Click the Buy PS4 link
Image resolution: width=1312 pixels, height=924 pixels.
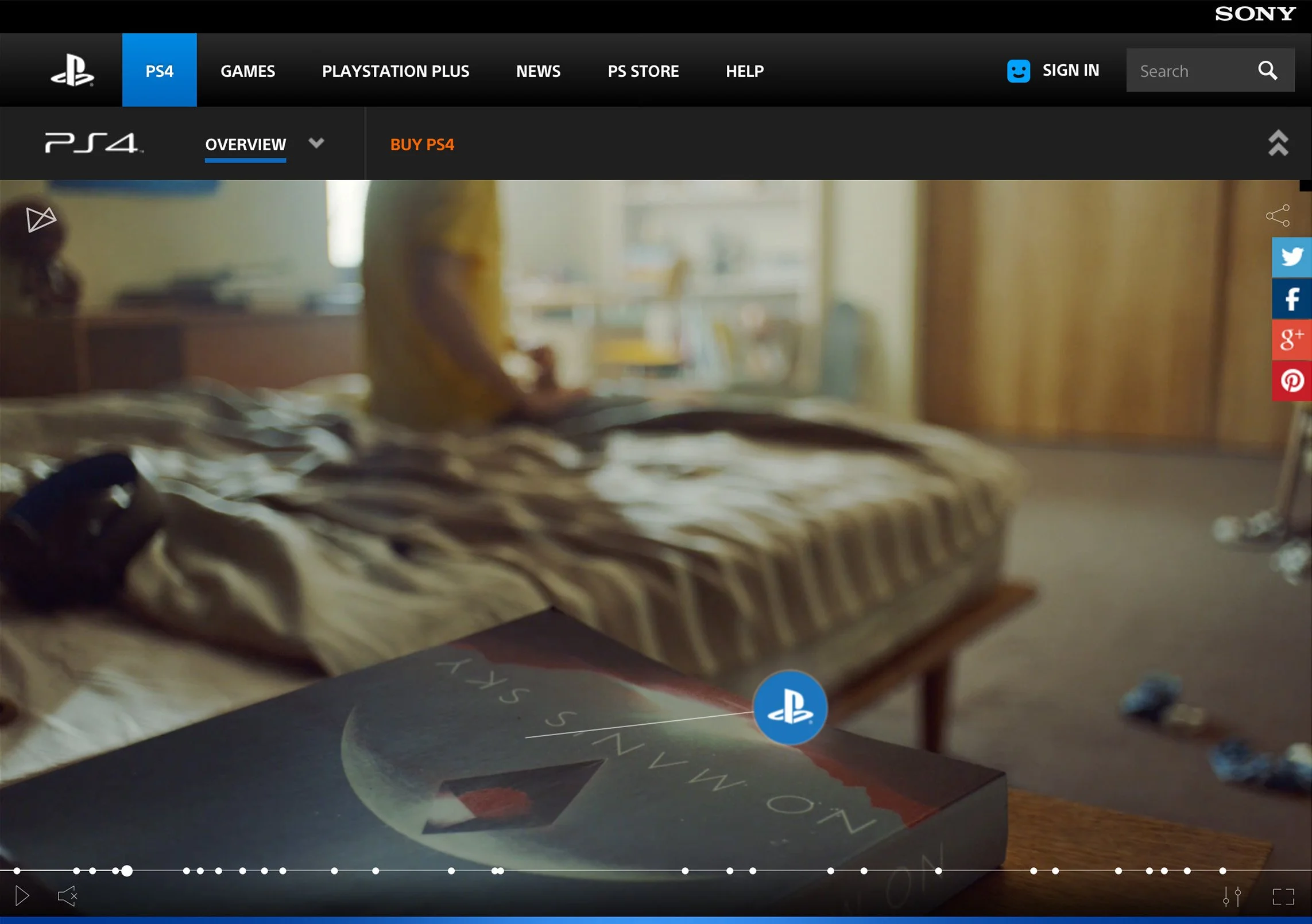(x=421, y=145)
